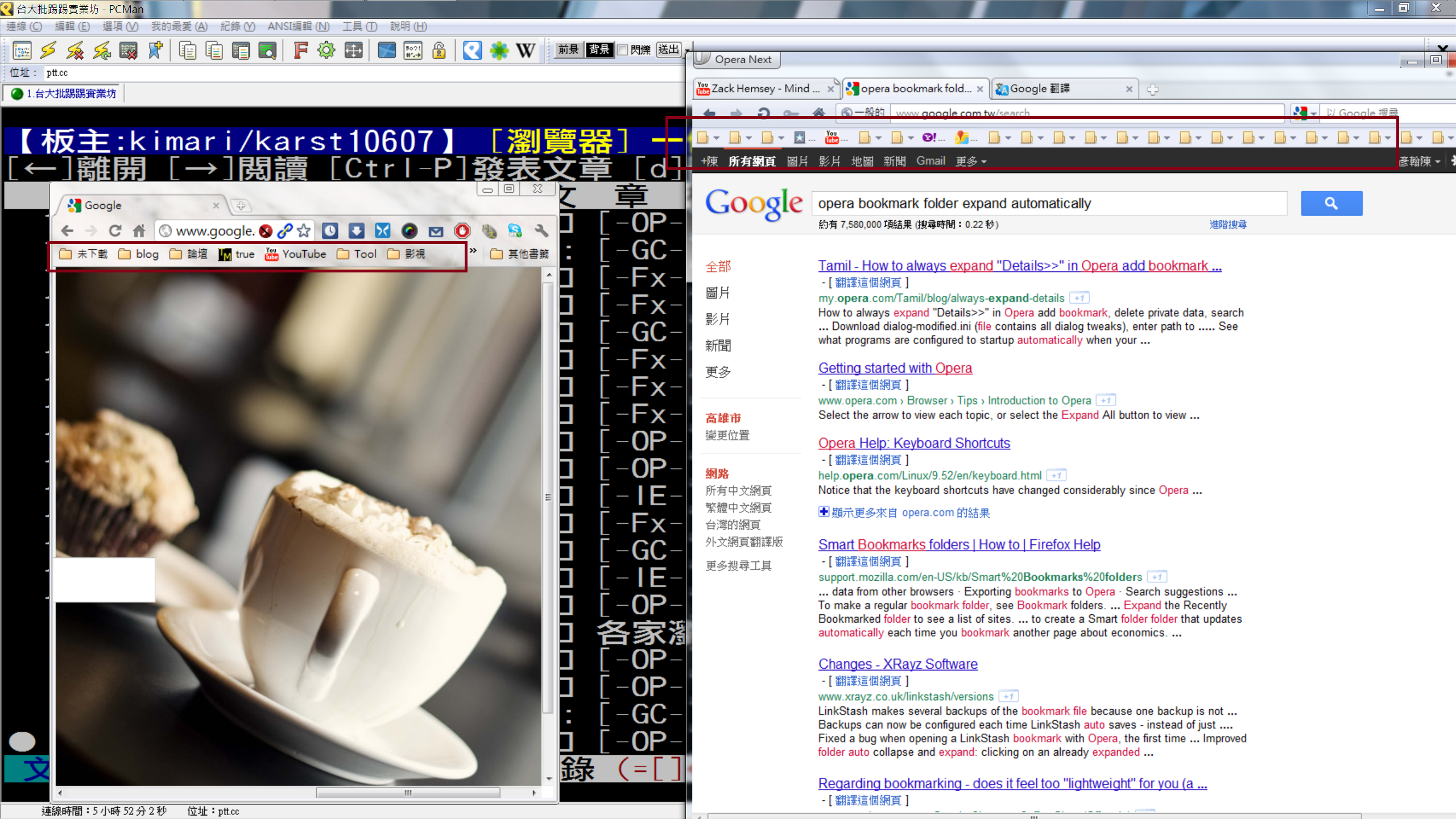Click the Wikipedia W icon in PCMan toolbar
1456x819 pixels.
pos(525,51)
